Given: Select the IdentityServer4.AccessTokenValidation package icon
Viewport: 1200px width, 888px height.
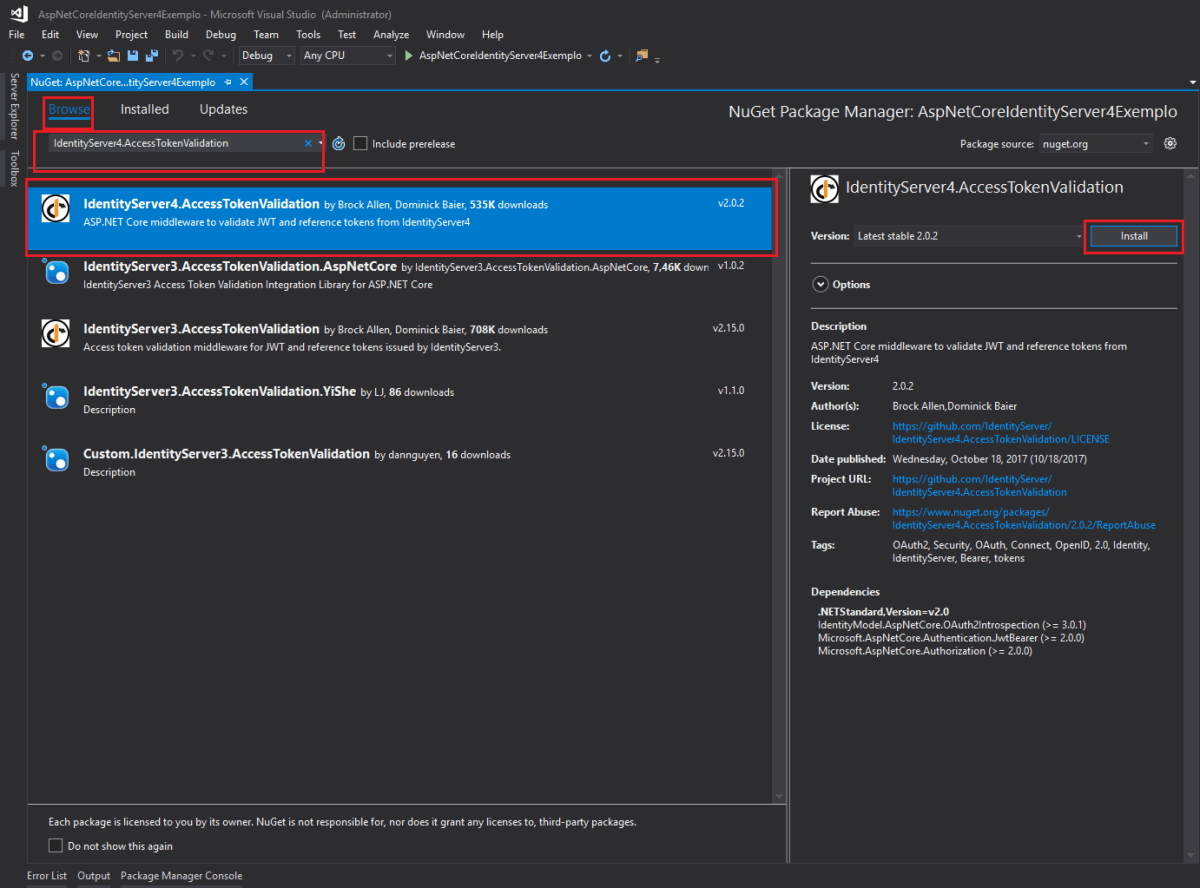Looking at the screenshot, I should pyautogui.click(x=55, y=208).
